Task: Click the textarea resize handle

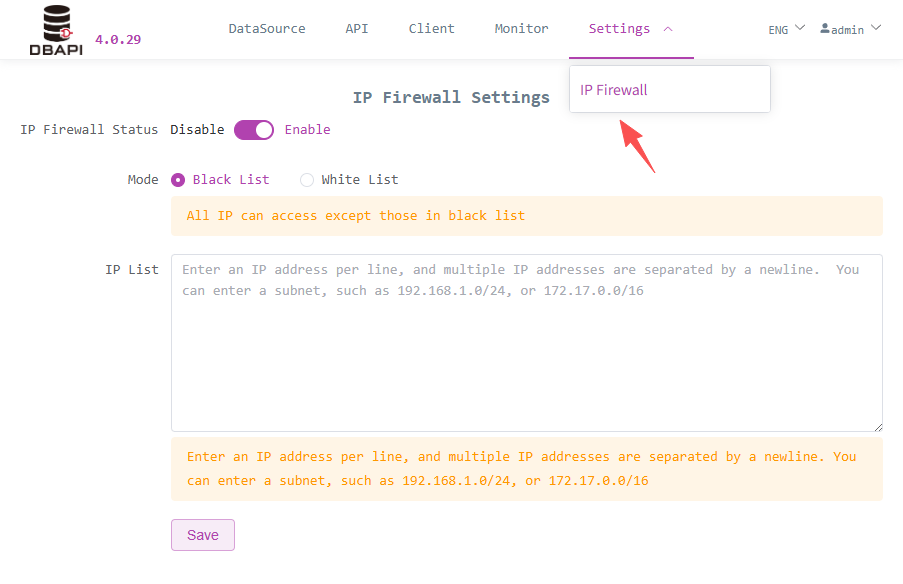Action: coord(878,428)
